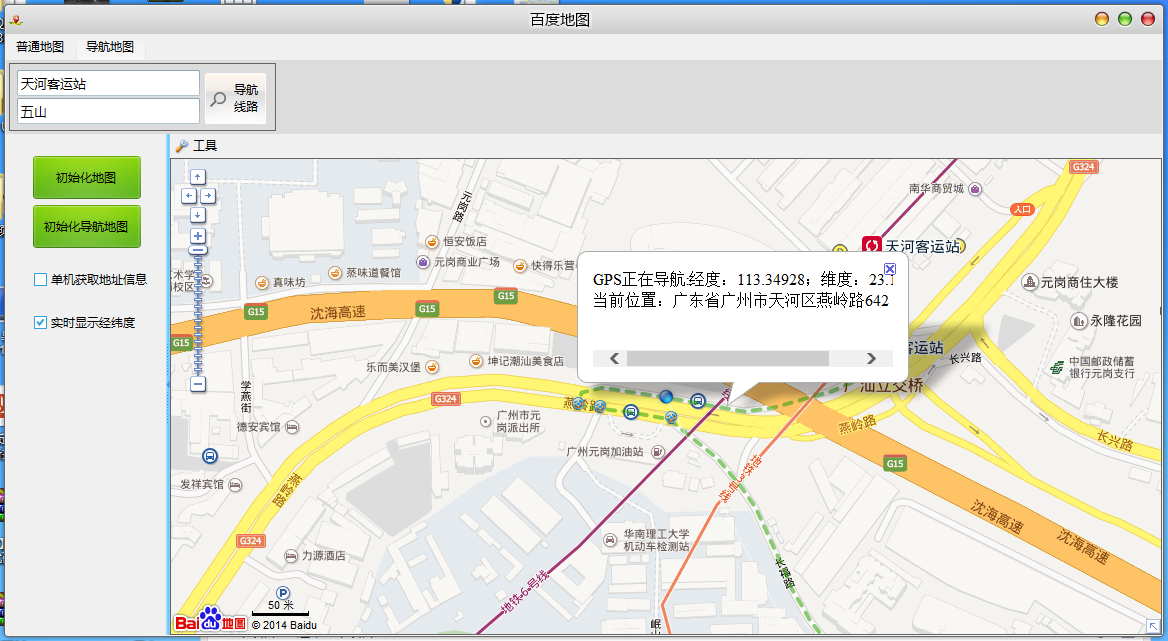Click the middle of the zoom level track
The width and height of the screenshot is (1168, 641).
(x=197, y=311)
